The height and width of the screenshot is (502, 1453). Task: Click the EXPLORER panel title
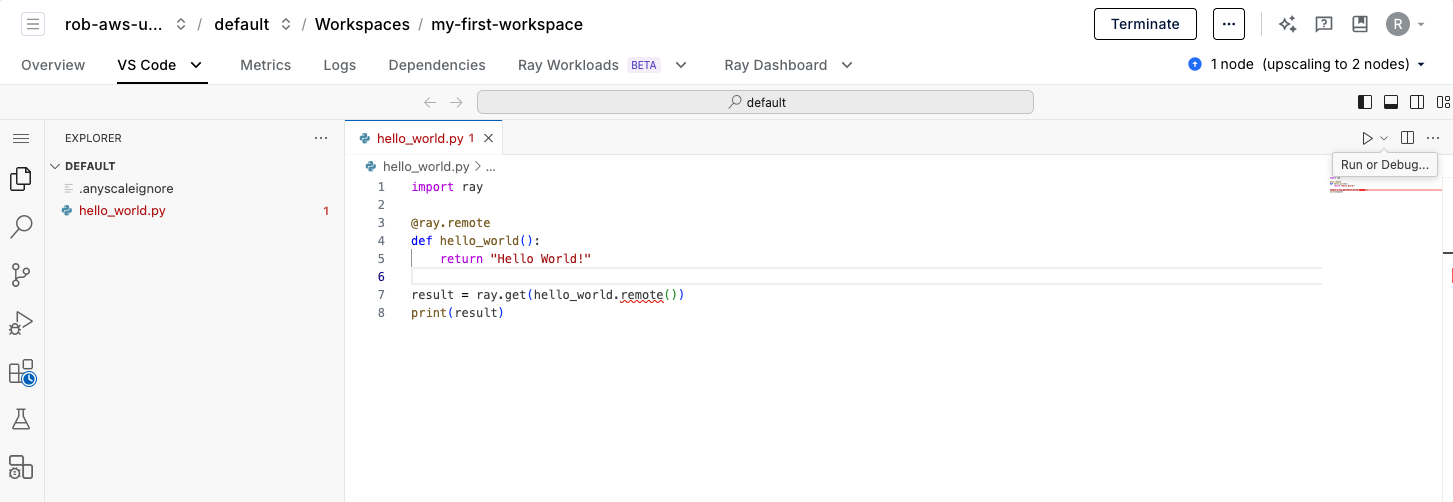(93, 138)
